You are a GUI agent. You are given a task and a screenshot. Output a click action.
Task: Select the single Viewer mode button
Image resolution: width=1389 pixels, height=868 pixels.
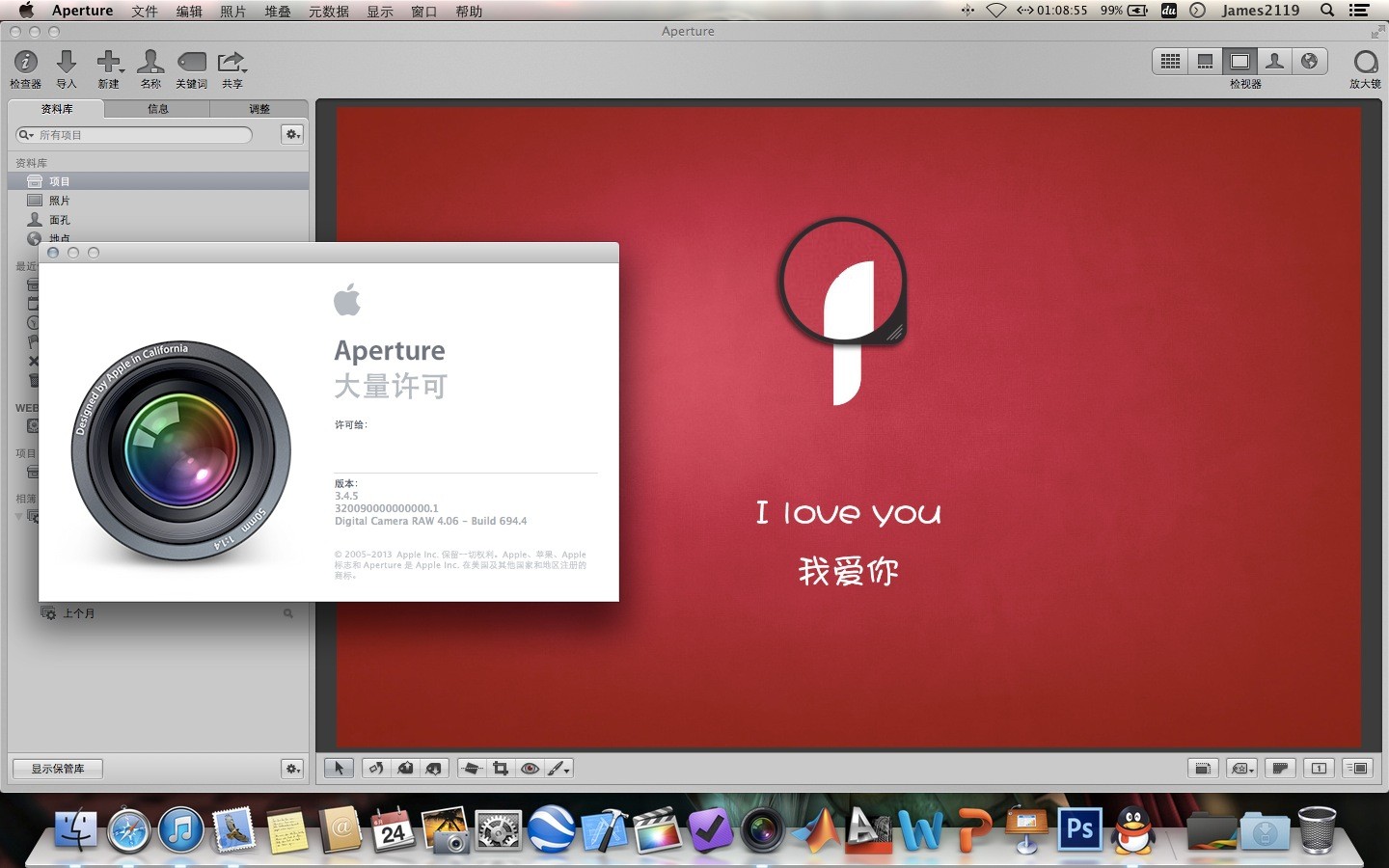coord(1239,62)
